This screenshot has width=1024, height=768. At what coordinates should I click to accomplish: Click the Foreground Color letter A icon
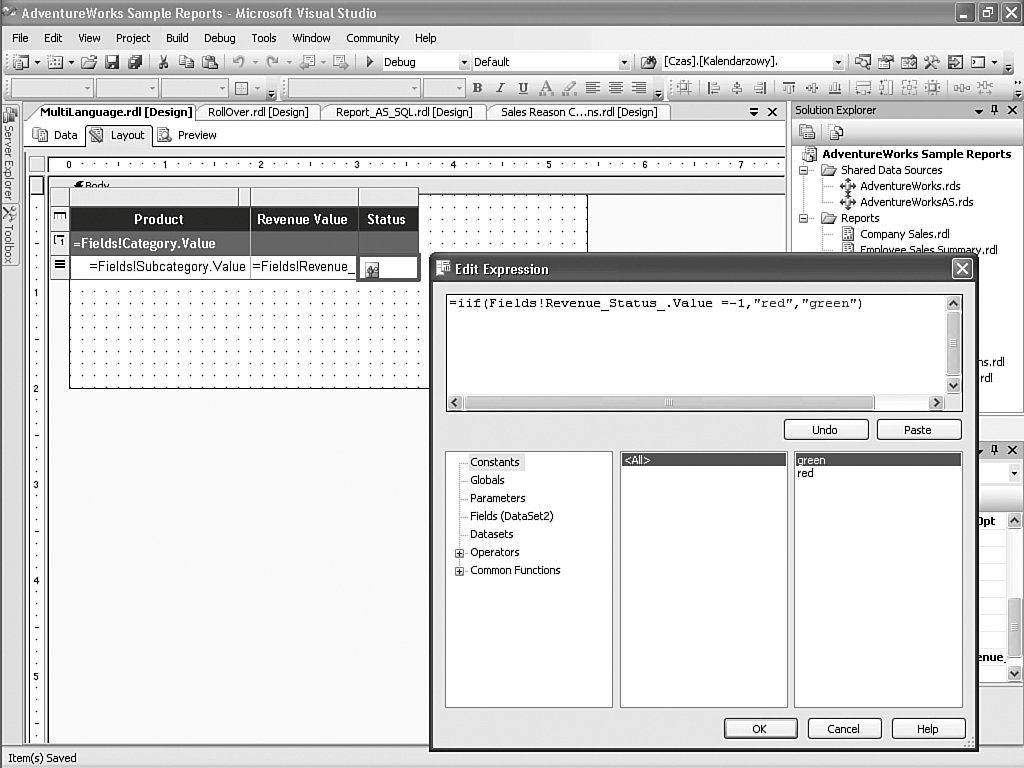pos(546,88)
